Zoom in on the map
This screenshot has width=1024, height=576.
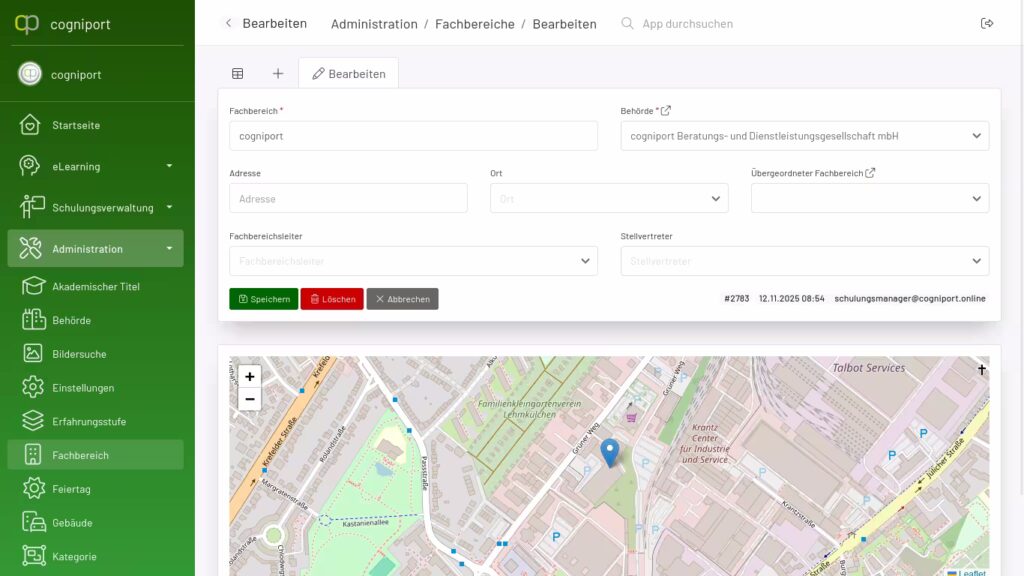pyautogui.click(x=249, y=377)
